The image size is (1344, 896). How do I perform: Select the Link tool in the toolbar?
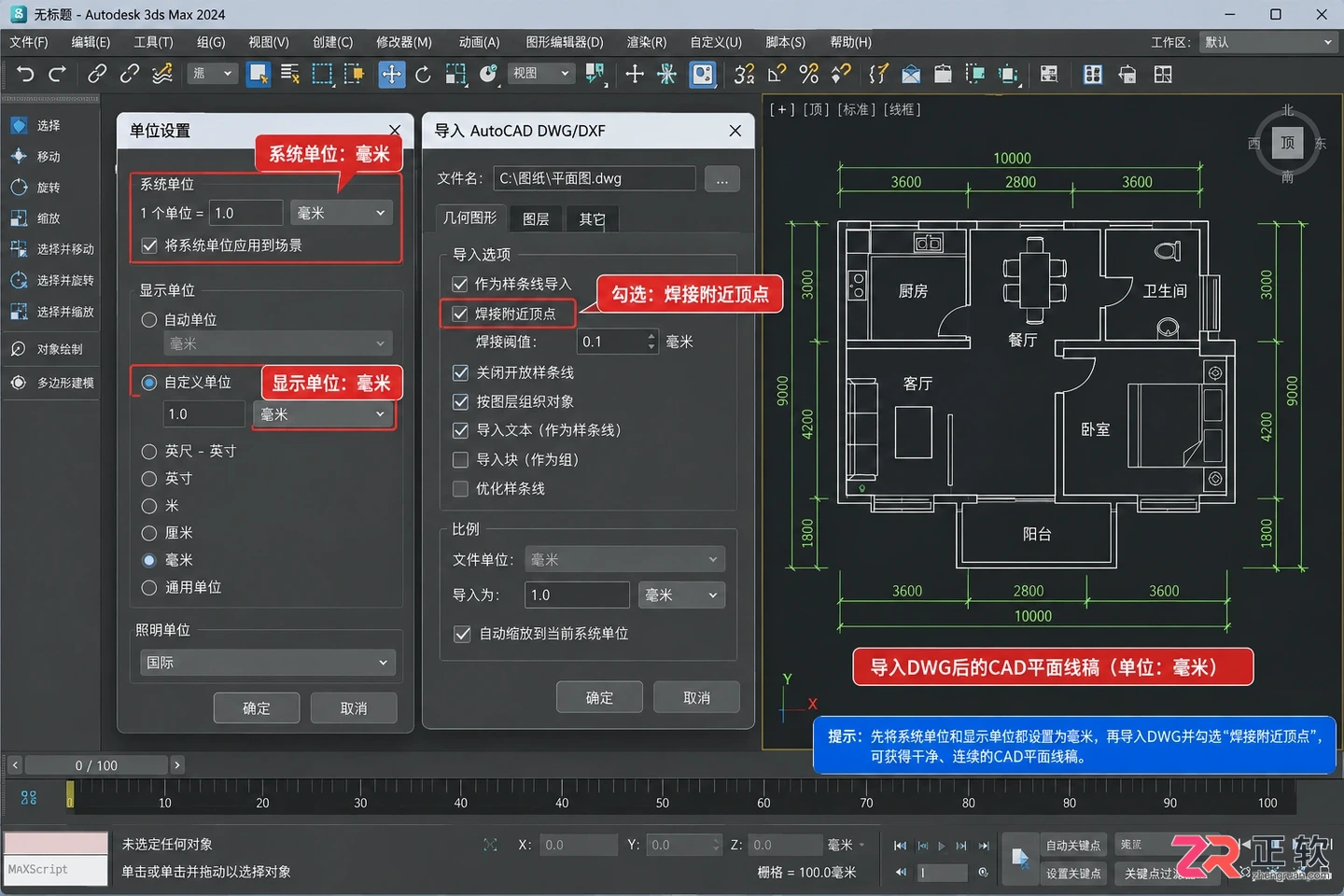(x=97, y=74)
